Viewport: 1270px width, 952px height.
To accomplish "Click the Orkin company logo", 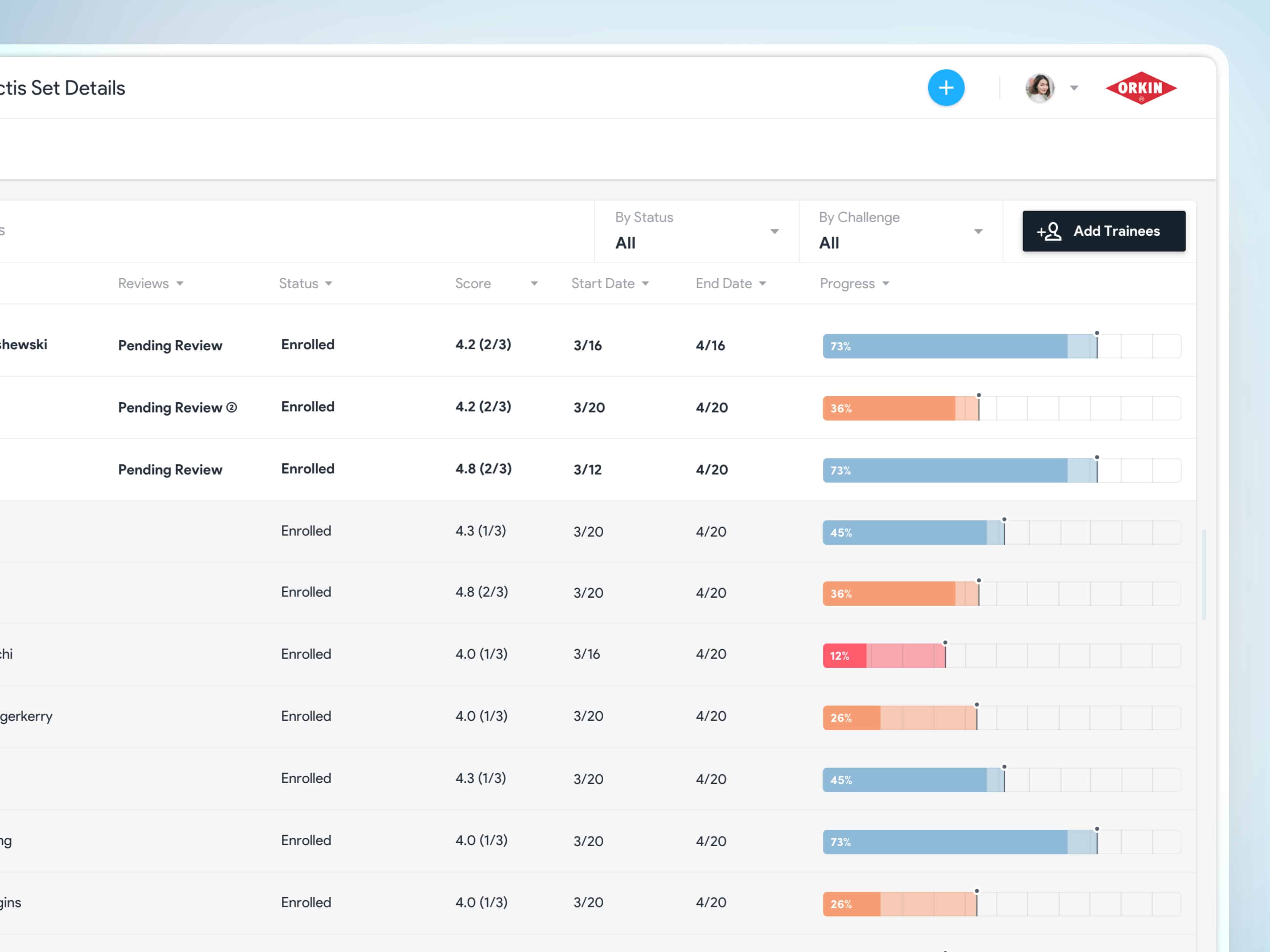I will tap(1141, 88).
